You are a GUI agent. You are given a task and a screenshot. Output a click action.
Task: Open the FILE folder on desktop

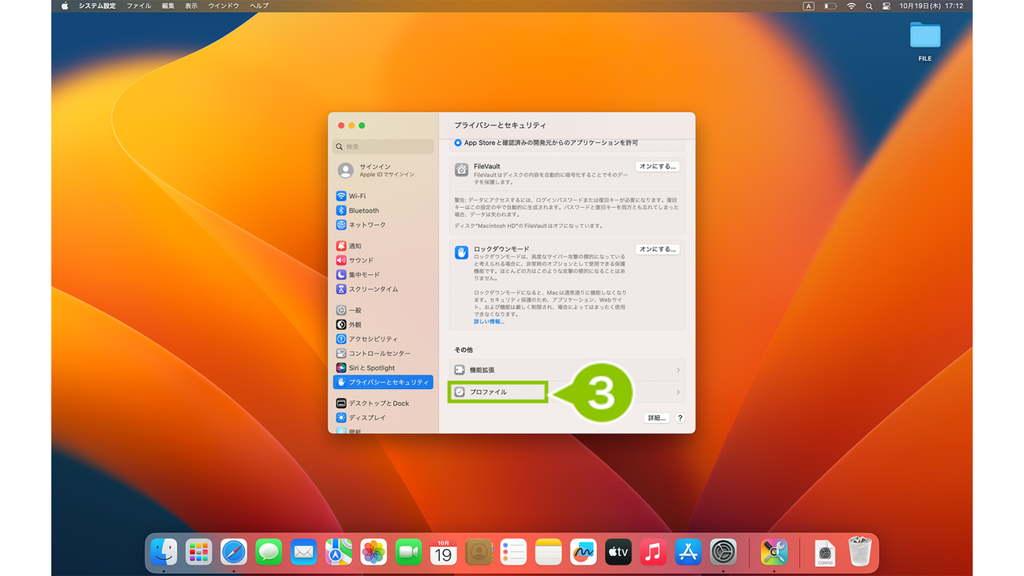tap(925, 40)
